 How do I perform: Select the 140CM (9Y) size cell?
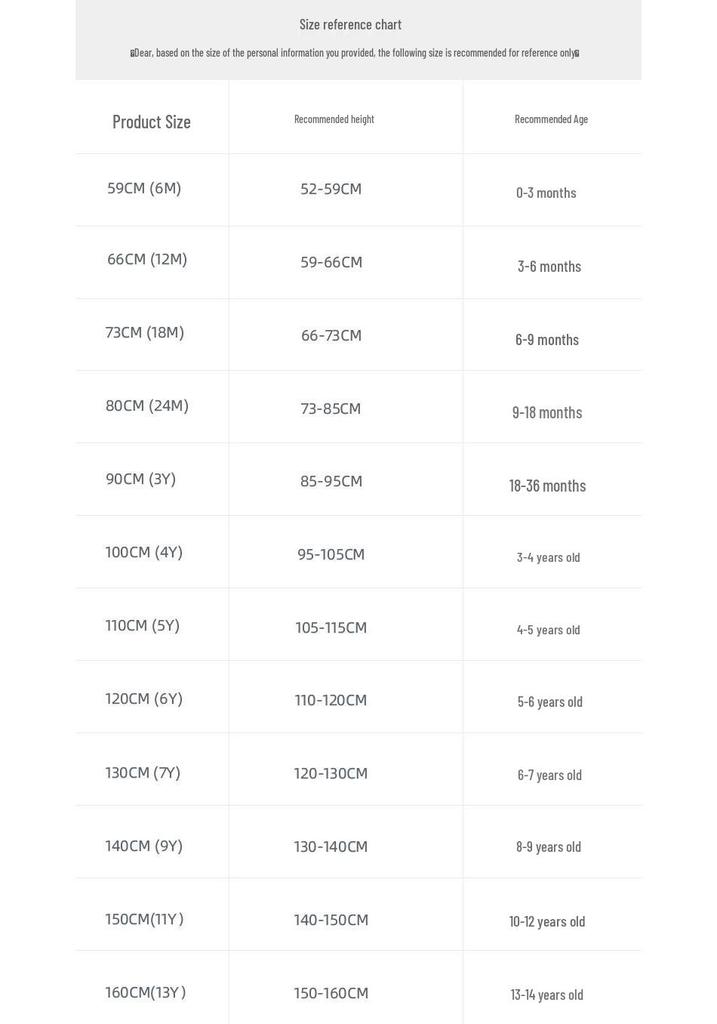pyautogui.click(x=144, y=846)
